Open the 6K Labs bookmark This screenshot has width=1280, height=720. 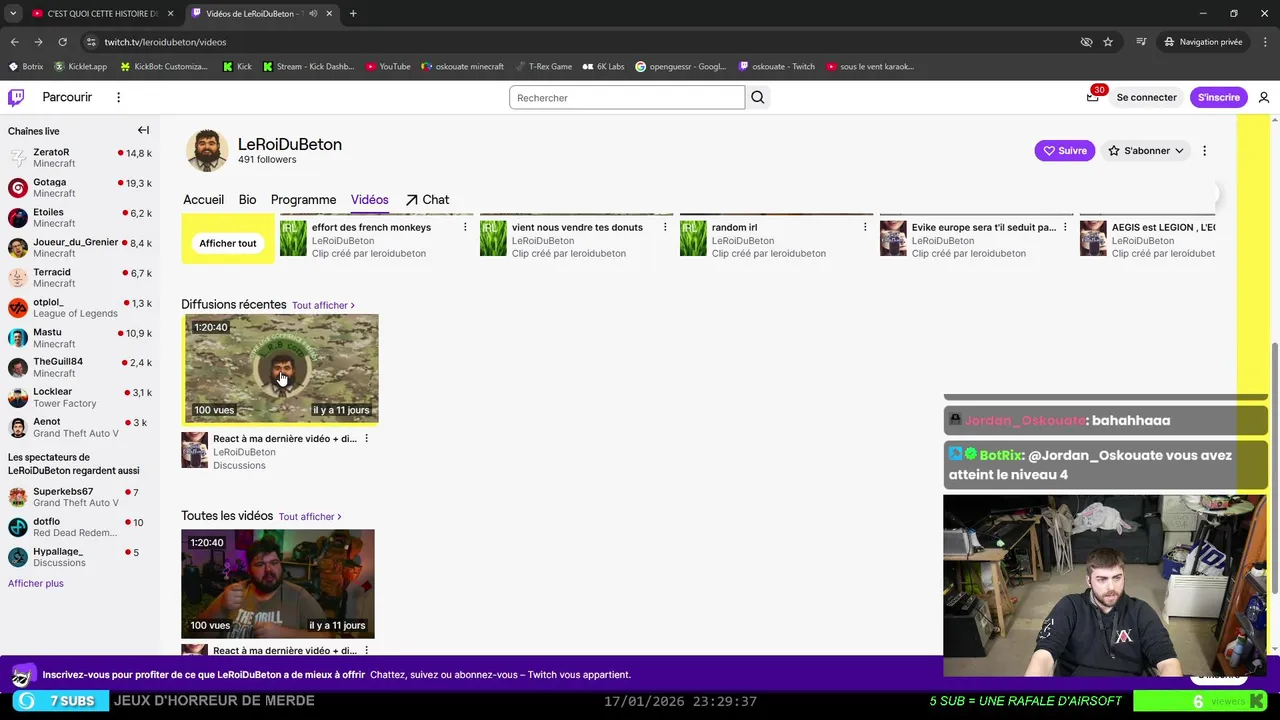pyautogui.click(x=604, y=67)
